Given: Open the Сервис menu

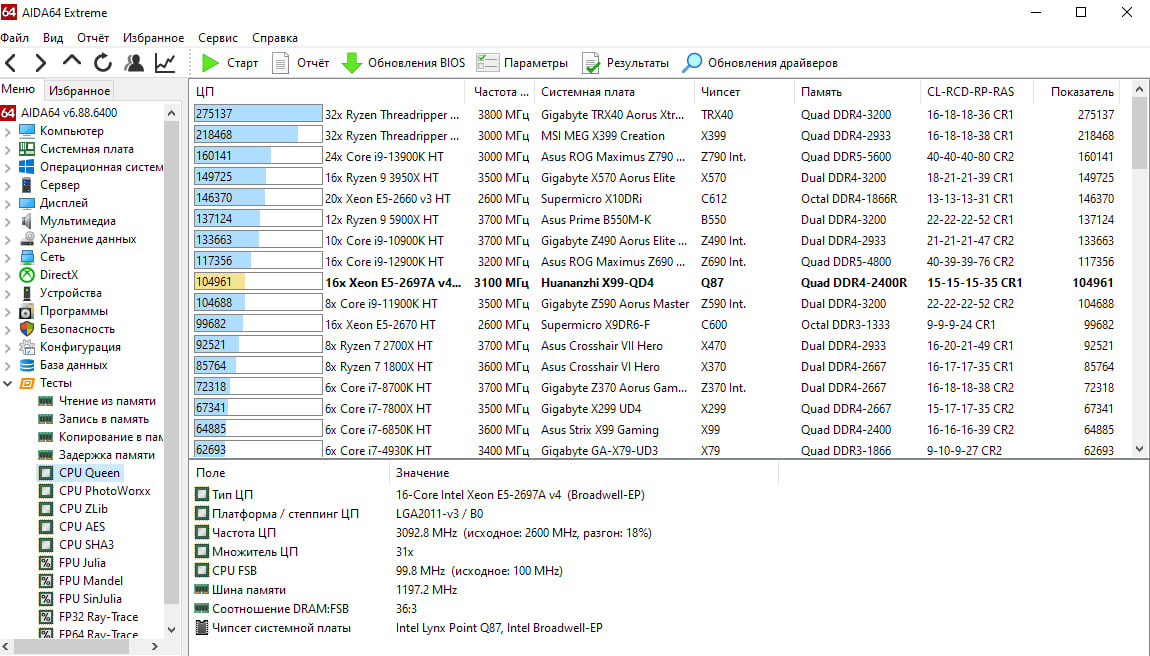Looking at the screenshot, I should (218, 38).
